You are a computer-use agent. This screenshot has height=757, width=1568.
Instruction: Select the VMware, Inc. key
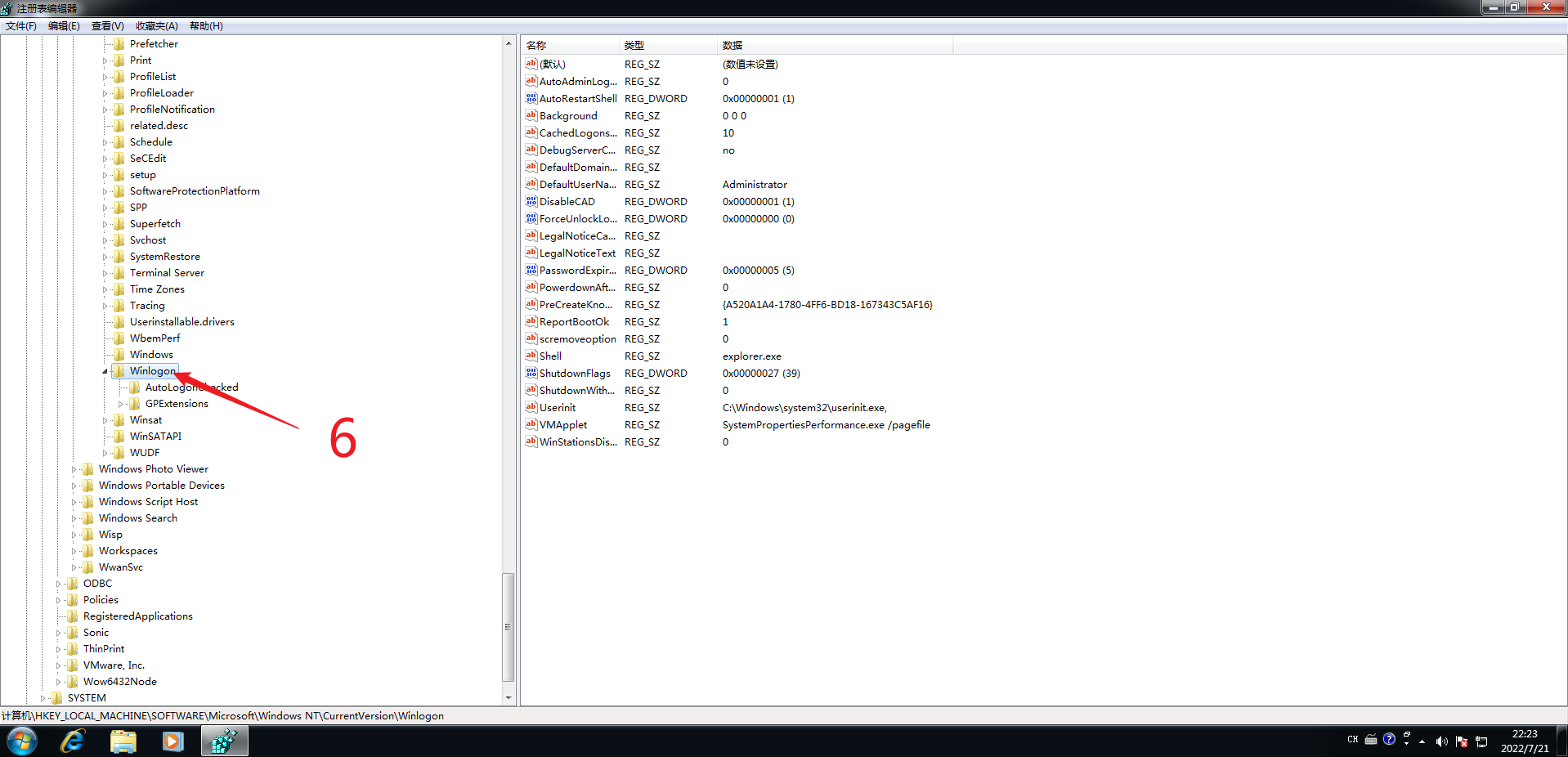coord(114,665)
